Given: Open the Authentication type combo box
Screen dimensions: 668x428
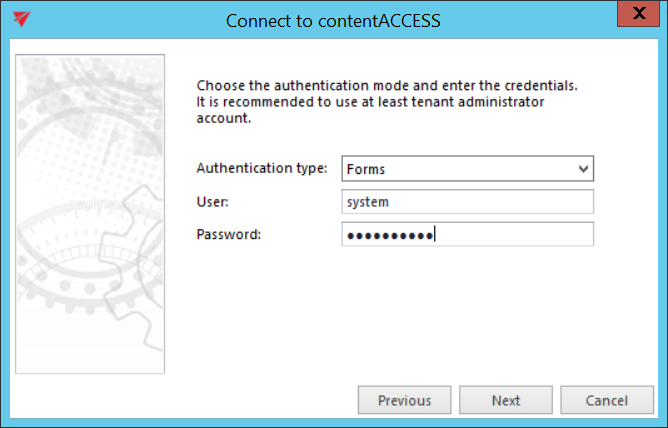Looking at the screenshot, I should coord(467,169).
